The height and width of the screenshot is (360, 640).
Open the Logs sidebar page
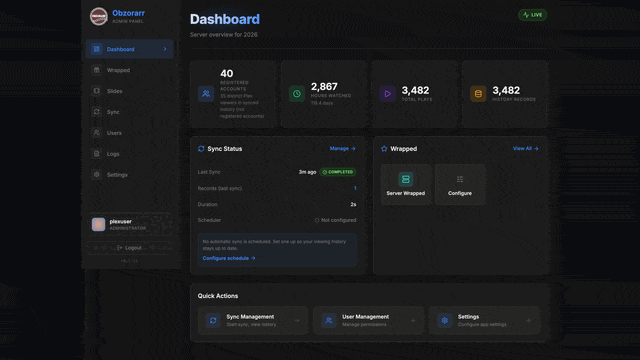pos(129,154)
